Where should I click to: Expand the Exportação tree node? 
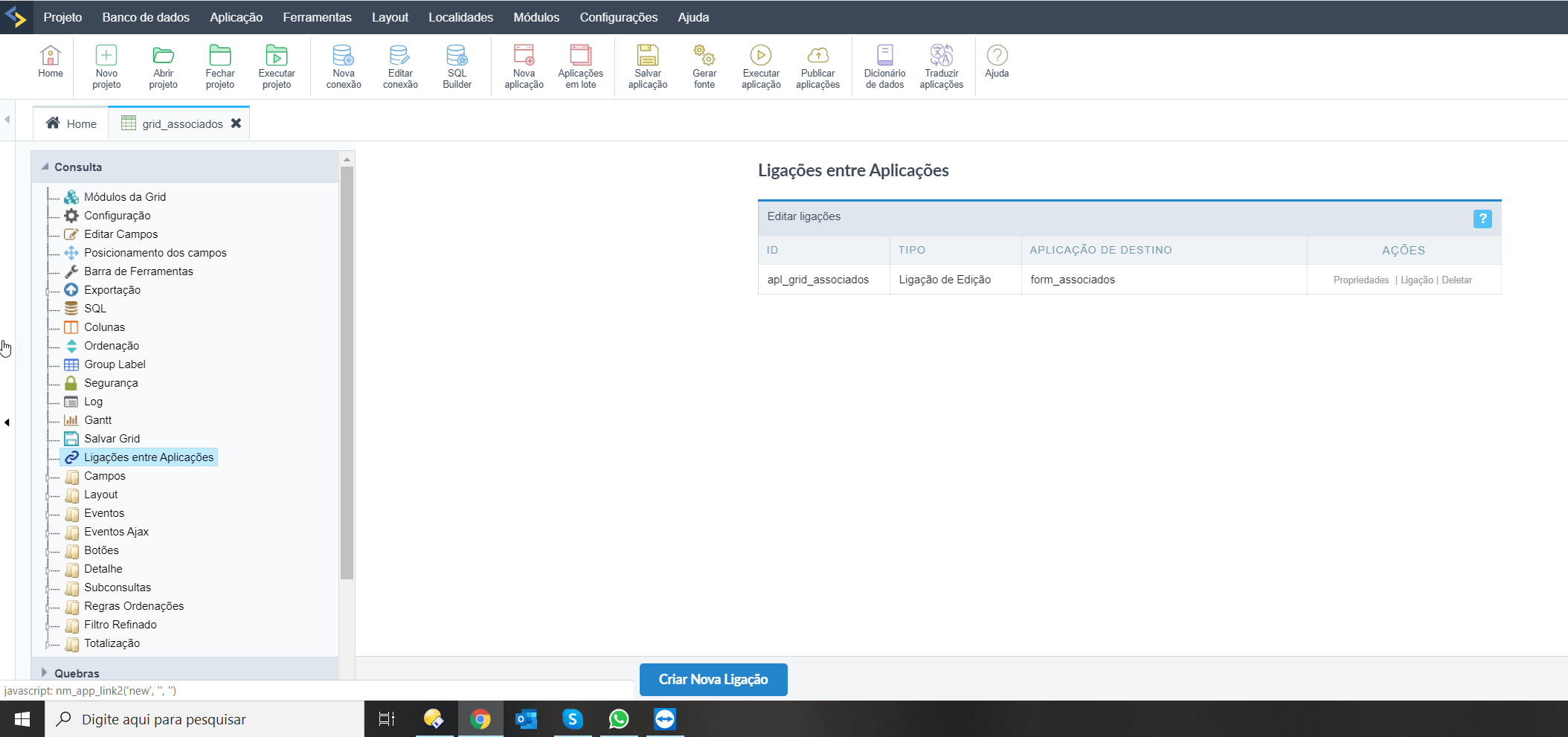(x=48, y=290)
